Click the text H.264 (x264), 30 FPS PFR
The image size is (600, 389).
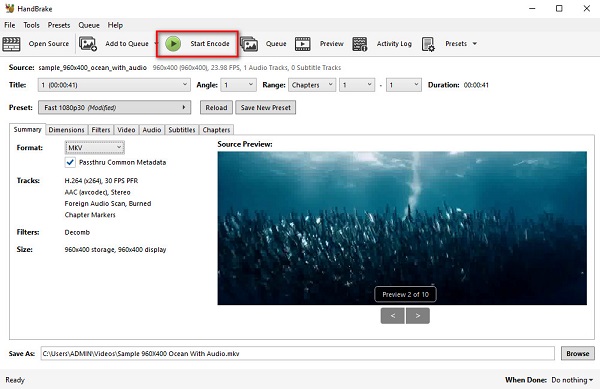click(101, 181)
